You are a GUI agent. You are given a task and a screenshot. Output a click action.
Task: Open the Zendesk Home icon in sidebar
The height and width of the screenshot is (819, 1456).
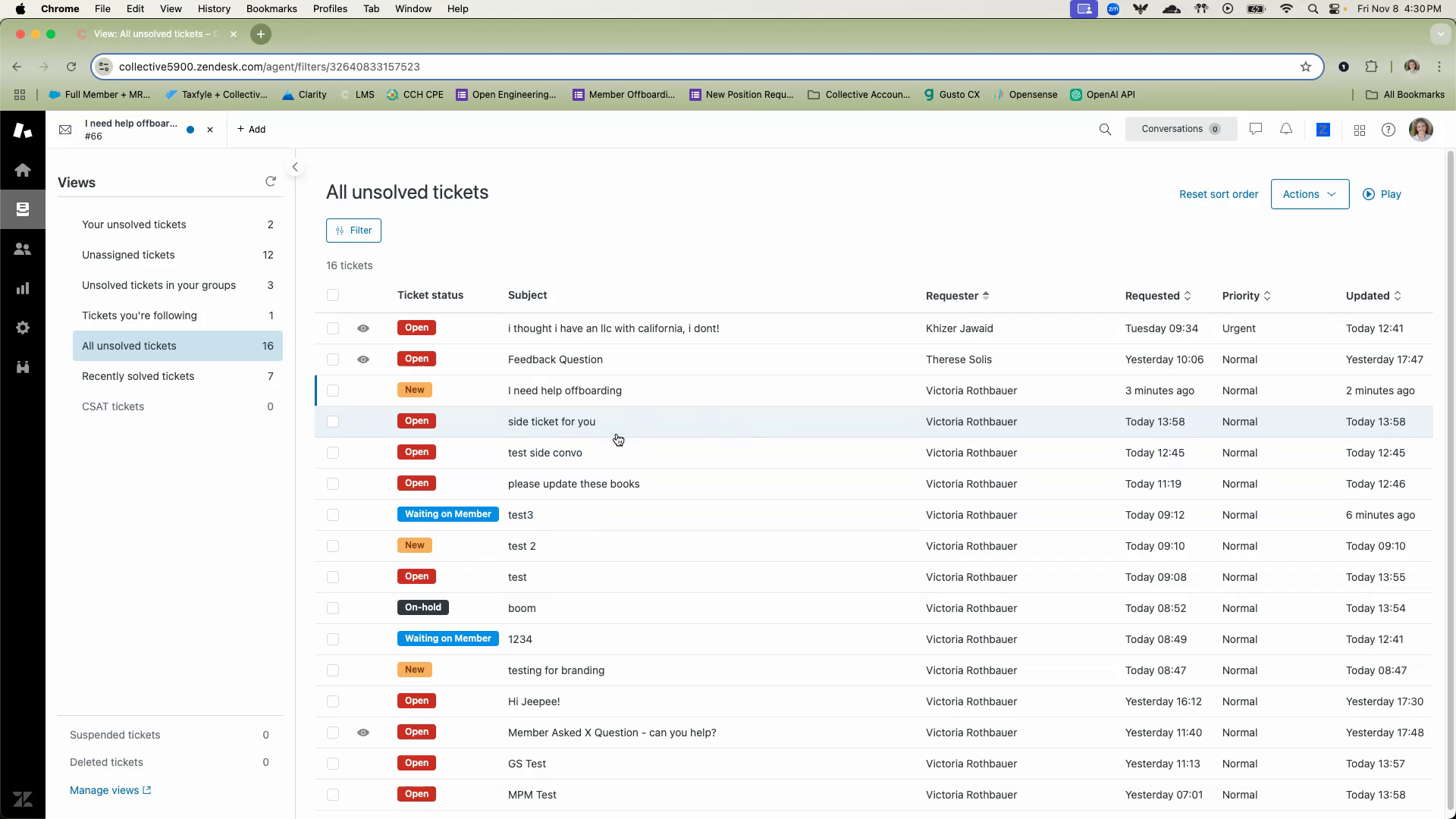click(23, 170)
